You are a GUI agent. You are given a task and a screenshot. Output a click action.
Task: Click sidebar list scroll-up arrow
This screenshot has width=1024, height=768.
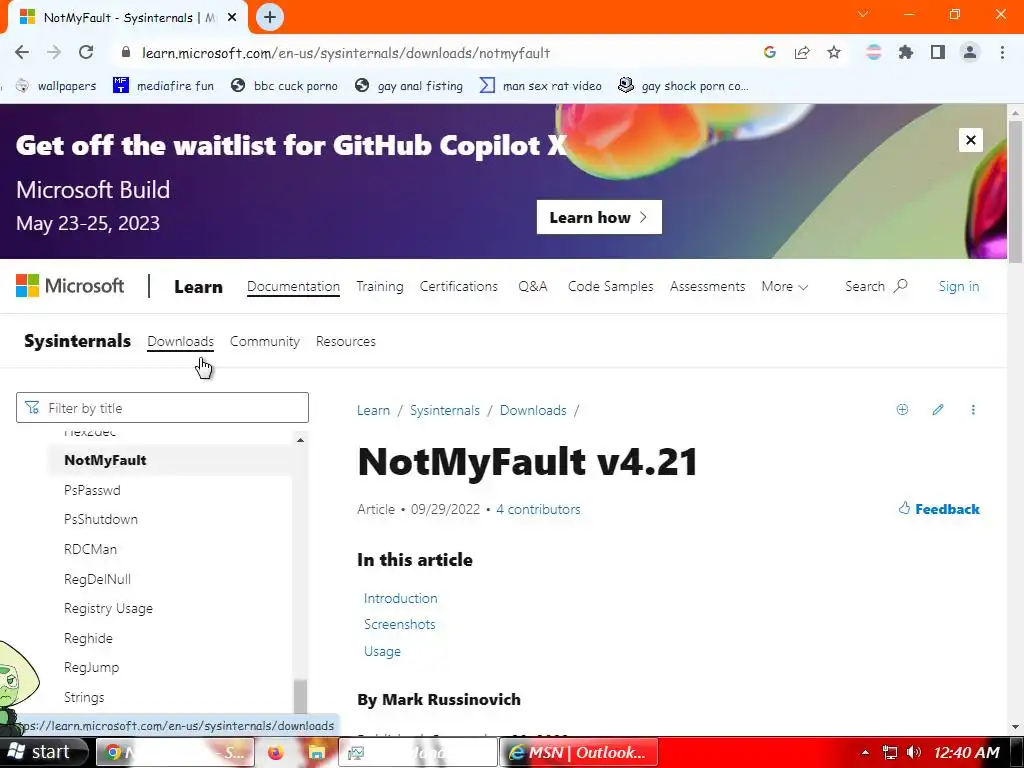[x=300, y=440]
